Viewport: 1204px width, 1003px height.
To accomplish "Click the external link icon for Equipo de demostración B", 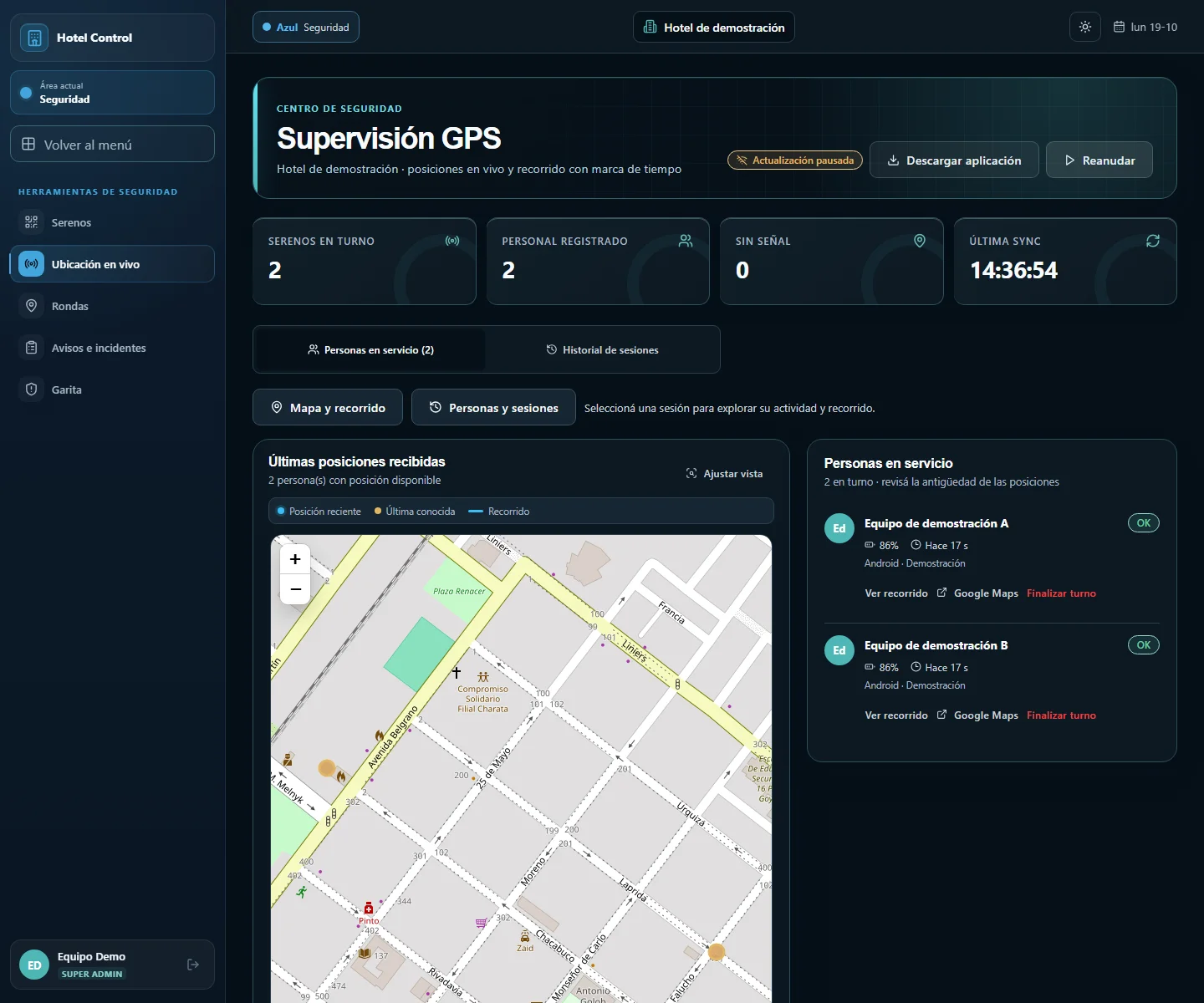I will [941, 715].
